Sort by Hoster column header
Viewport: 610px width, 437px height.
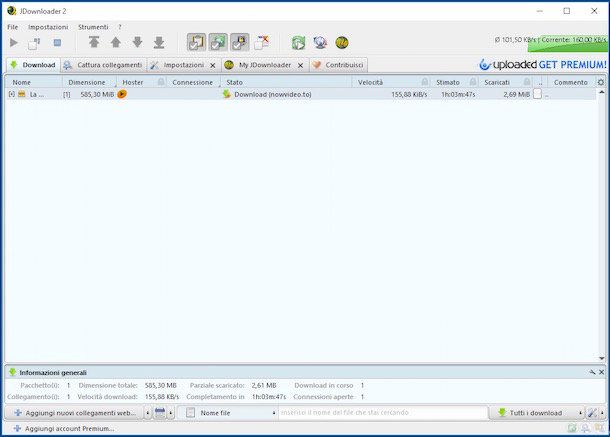[x=133, y=82]
